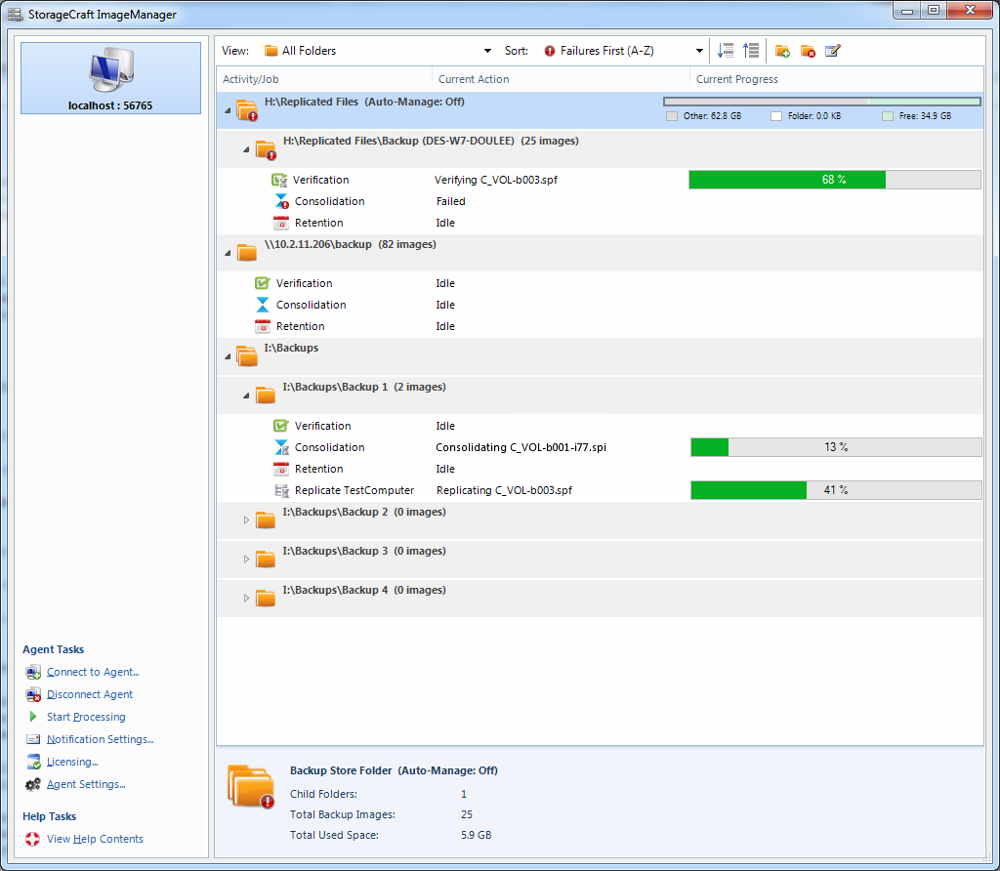Viewport: 1000px width, 871px height.
Task: Toggle the Folder: 0.0 KB legend checkbox
Action: click(776, 116)
